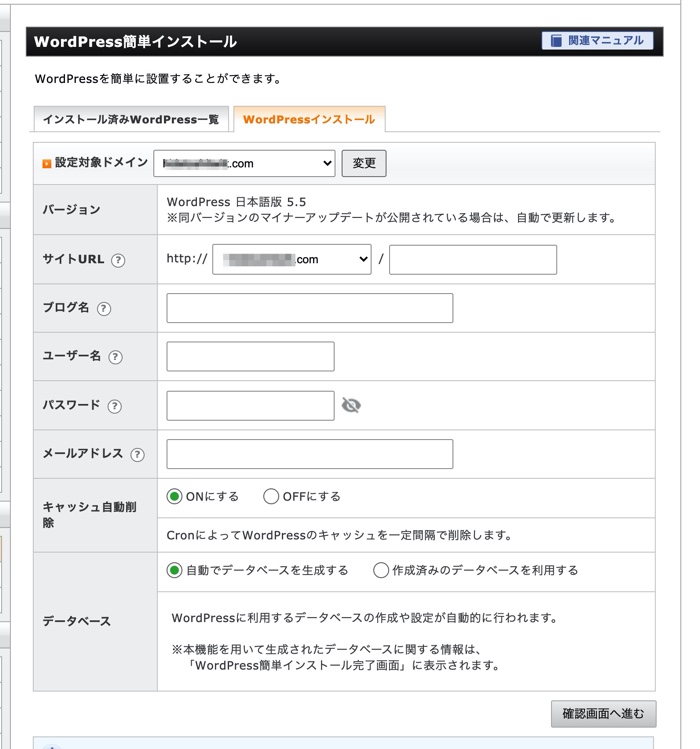Open the サイトURL domain dropdown
This screenshot has height=749, width=700.
click(291, 259)
